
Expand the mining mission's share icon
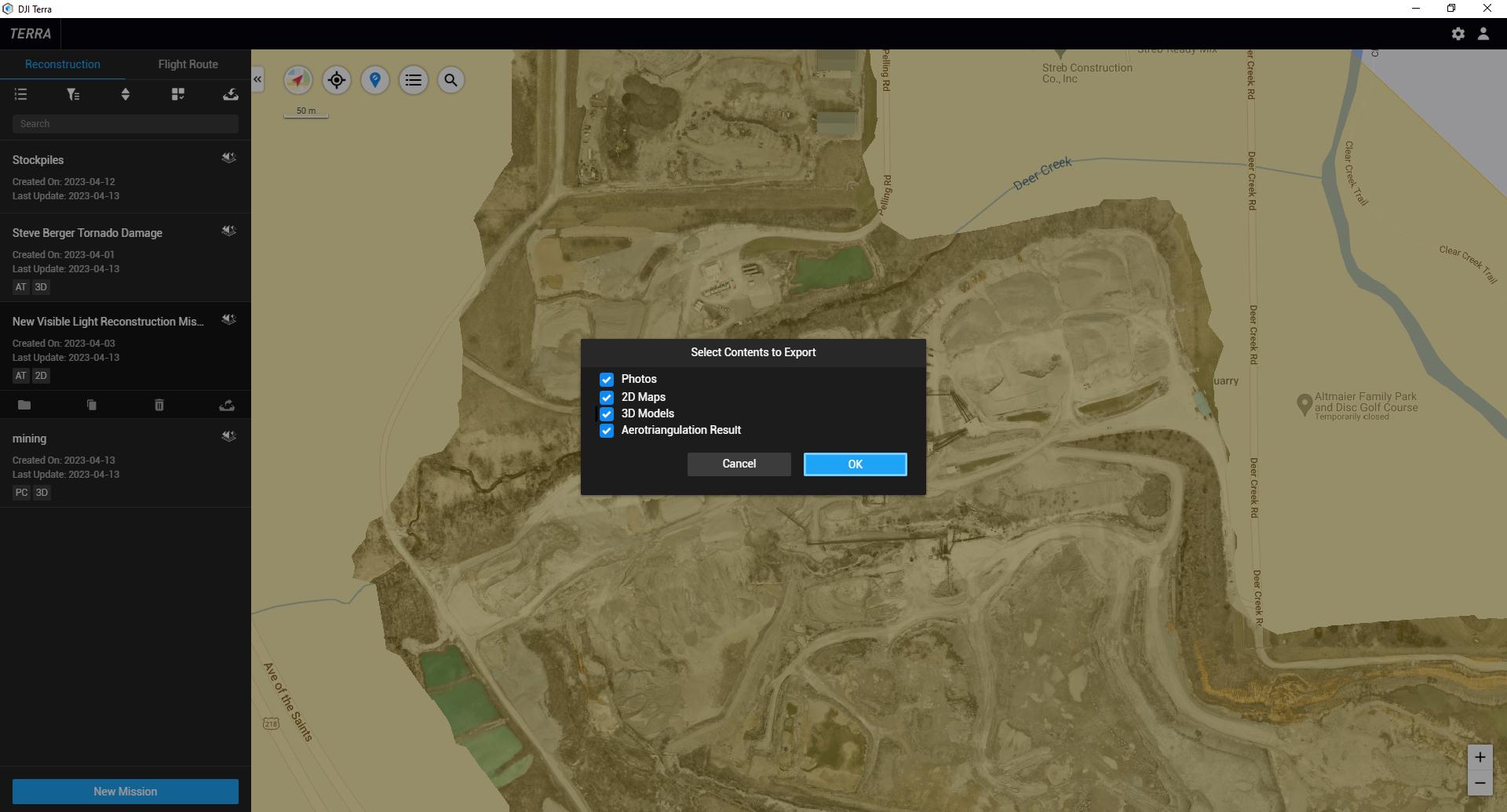pyautogui.click(x=228, y=436)
